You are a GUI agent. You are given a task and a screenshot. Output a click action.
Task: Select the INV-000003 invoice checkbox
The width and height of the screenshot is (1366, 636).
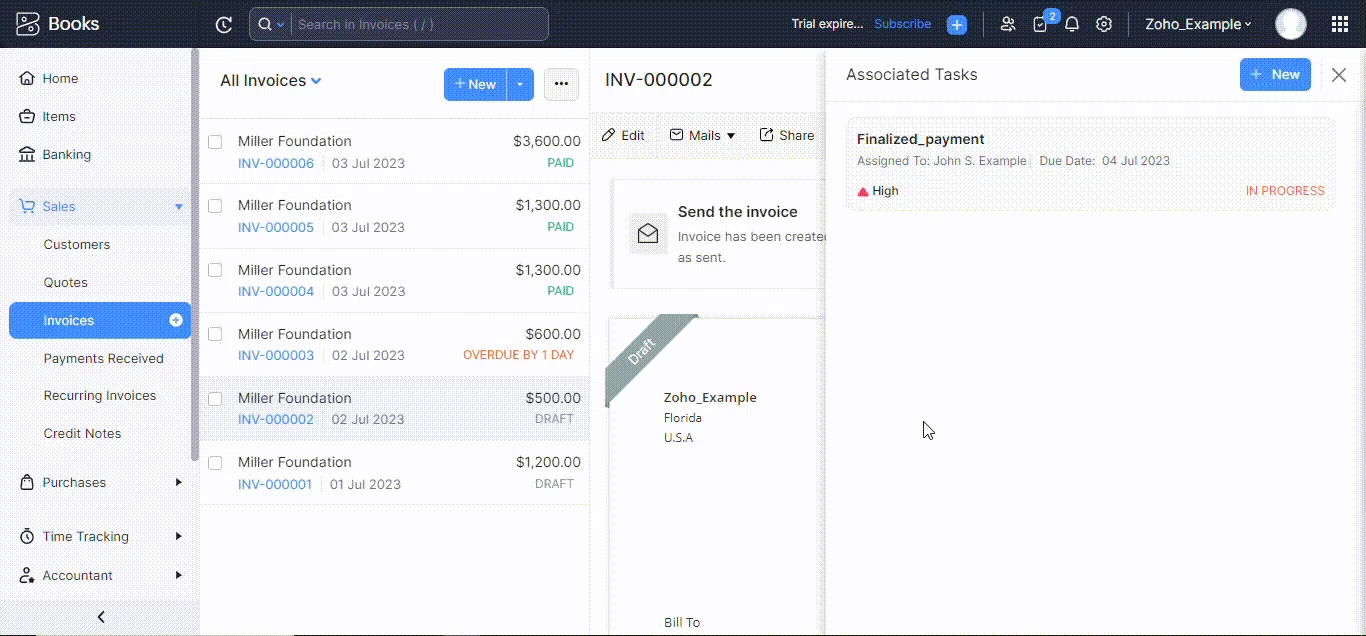click(x=215, y=334)
